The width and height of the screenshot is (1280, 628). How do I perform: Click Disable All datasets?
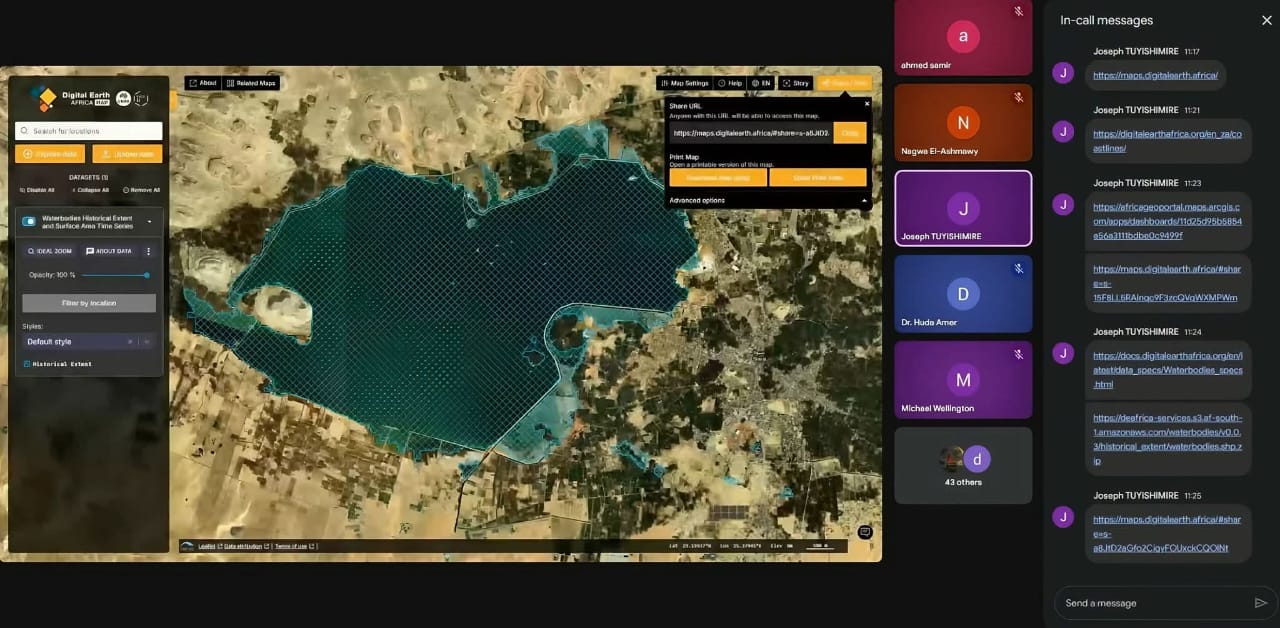(37, 190)
